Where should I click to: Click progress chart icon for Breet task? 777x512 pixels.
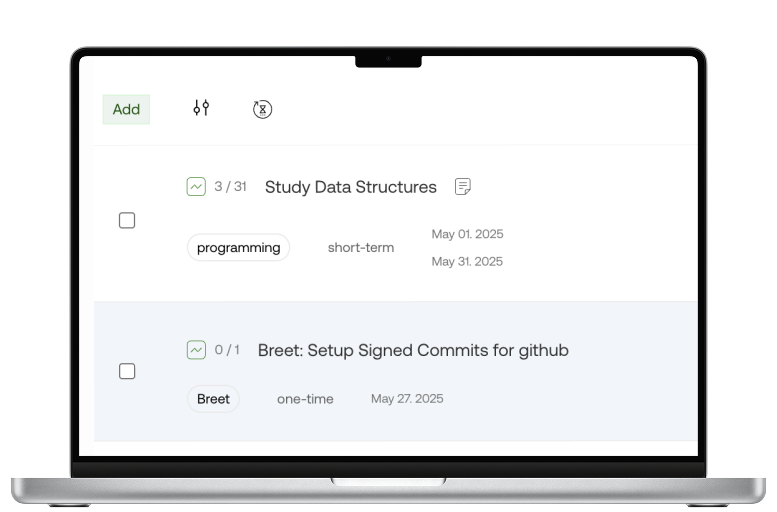pyautogui.click(x=196, y=350)
